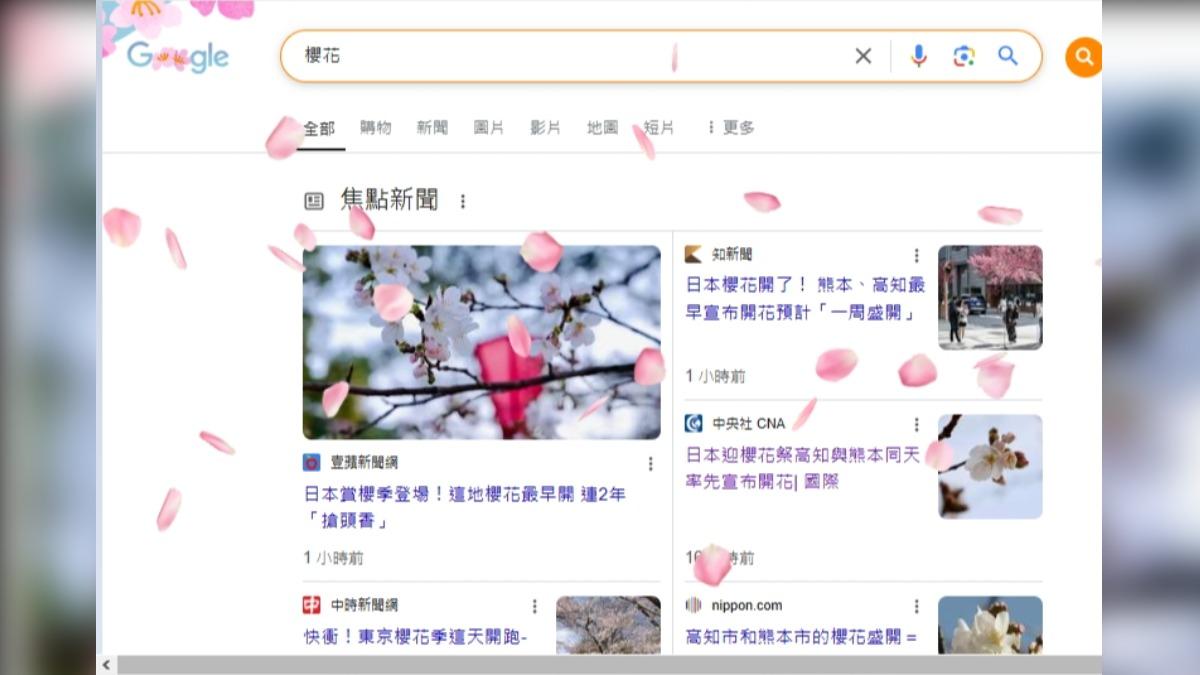Screen dimensions: 1200x675
Task: Click the blue magnifier search icon
Action: tap(1007, 56)
